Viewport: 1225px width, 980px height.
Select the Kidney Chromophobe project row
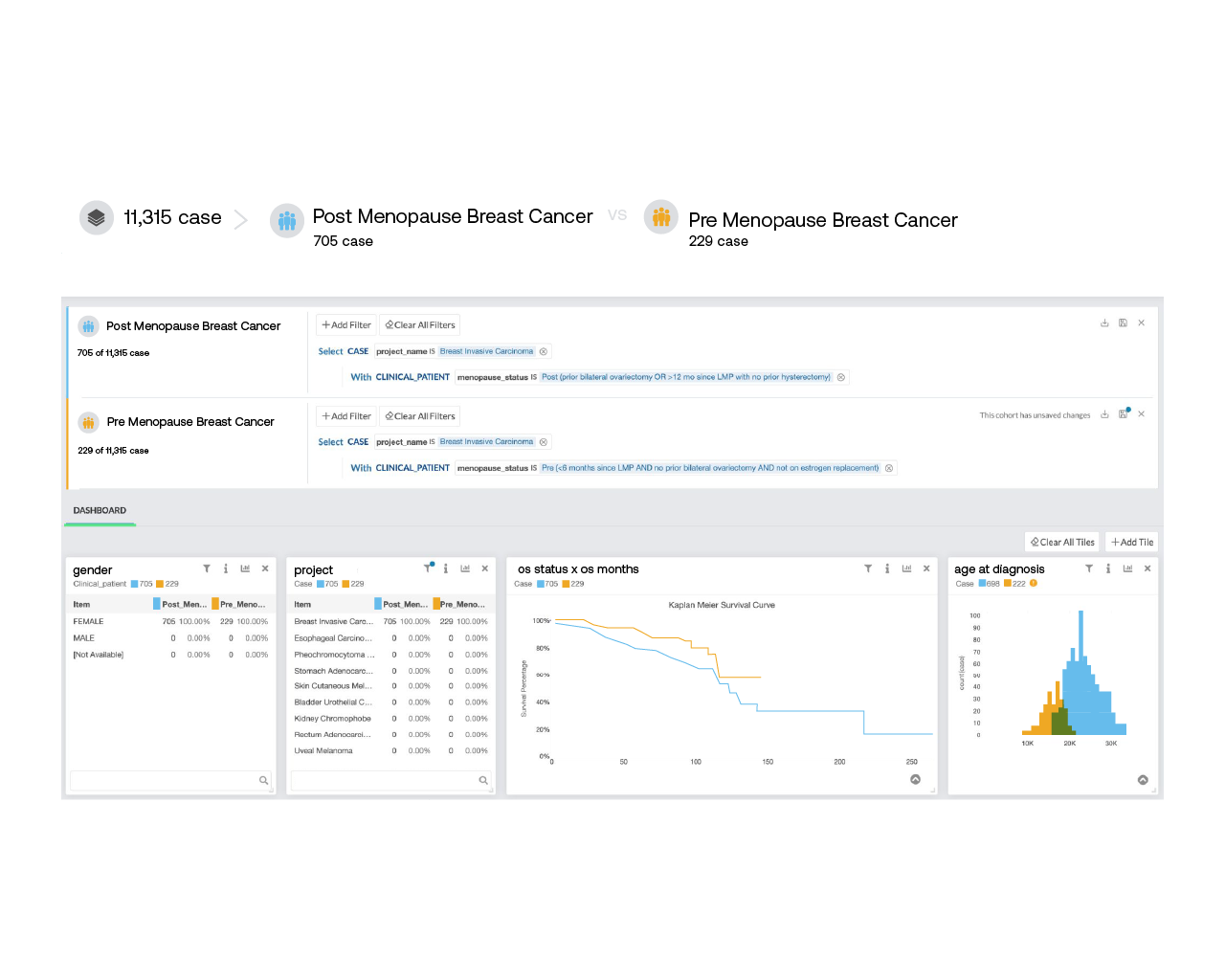pos(390,719)
